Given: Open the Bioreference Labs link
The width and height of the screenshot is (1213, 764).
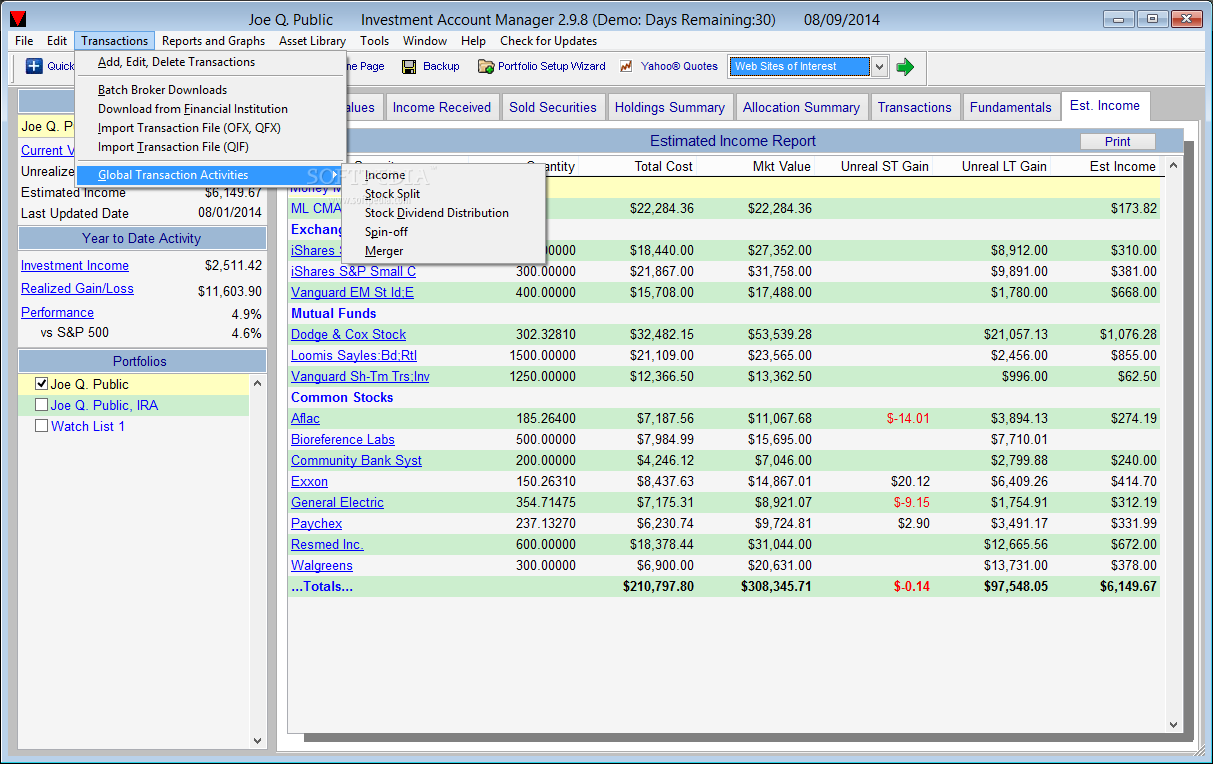Looking at the screenshot, I should 343,440.
